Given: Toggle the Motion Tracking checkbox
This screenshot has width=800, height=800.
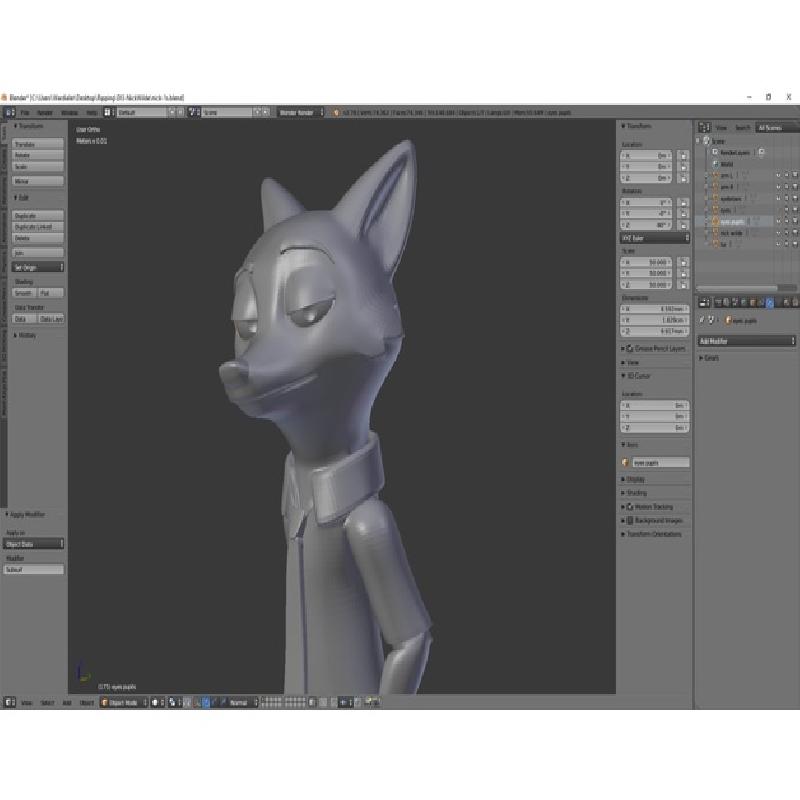Looking at the screenshot, I should tap(630, 507).
